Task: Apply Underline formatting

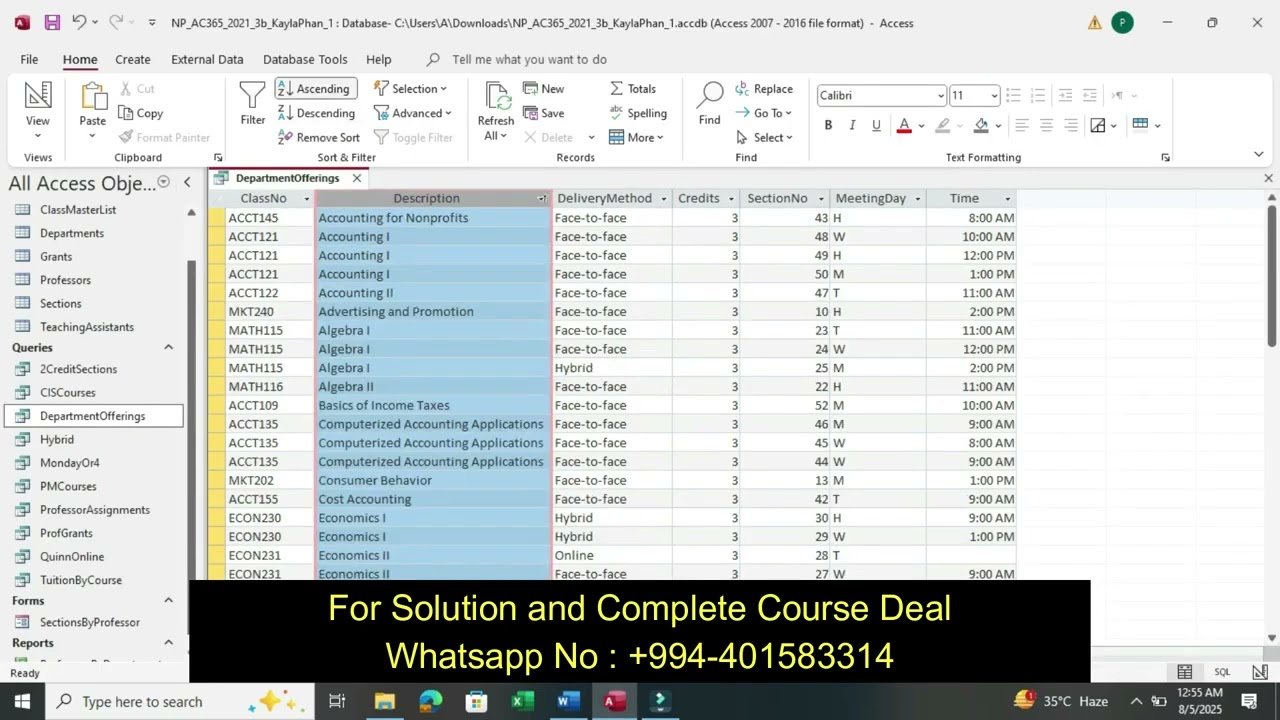Action: [876, 125]
